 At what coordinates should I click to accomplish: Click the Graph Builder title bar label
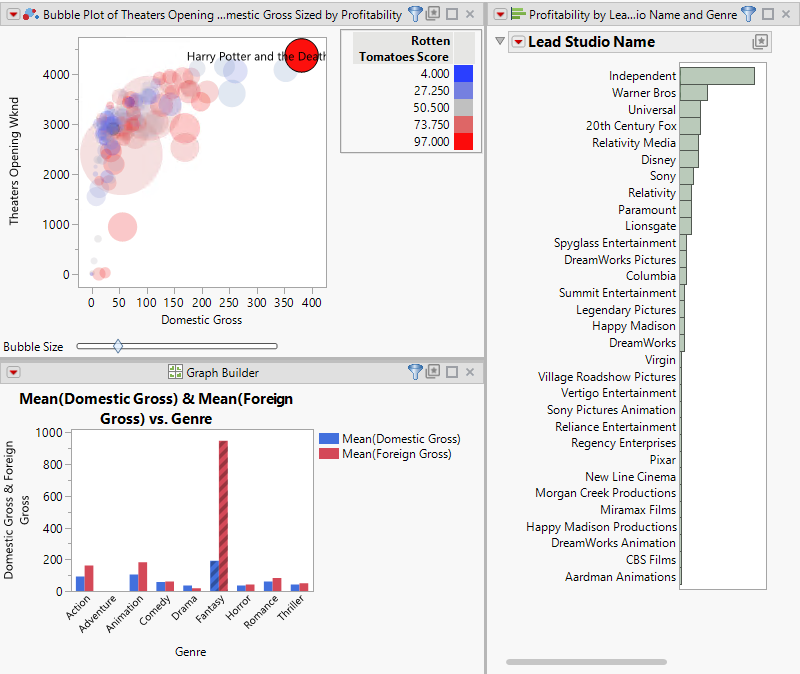click(222, 371)
